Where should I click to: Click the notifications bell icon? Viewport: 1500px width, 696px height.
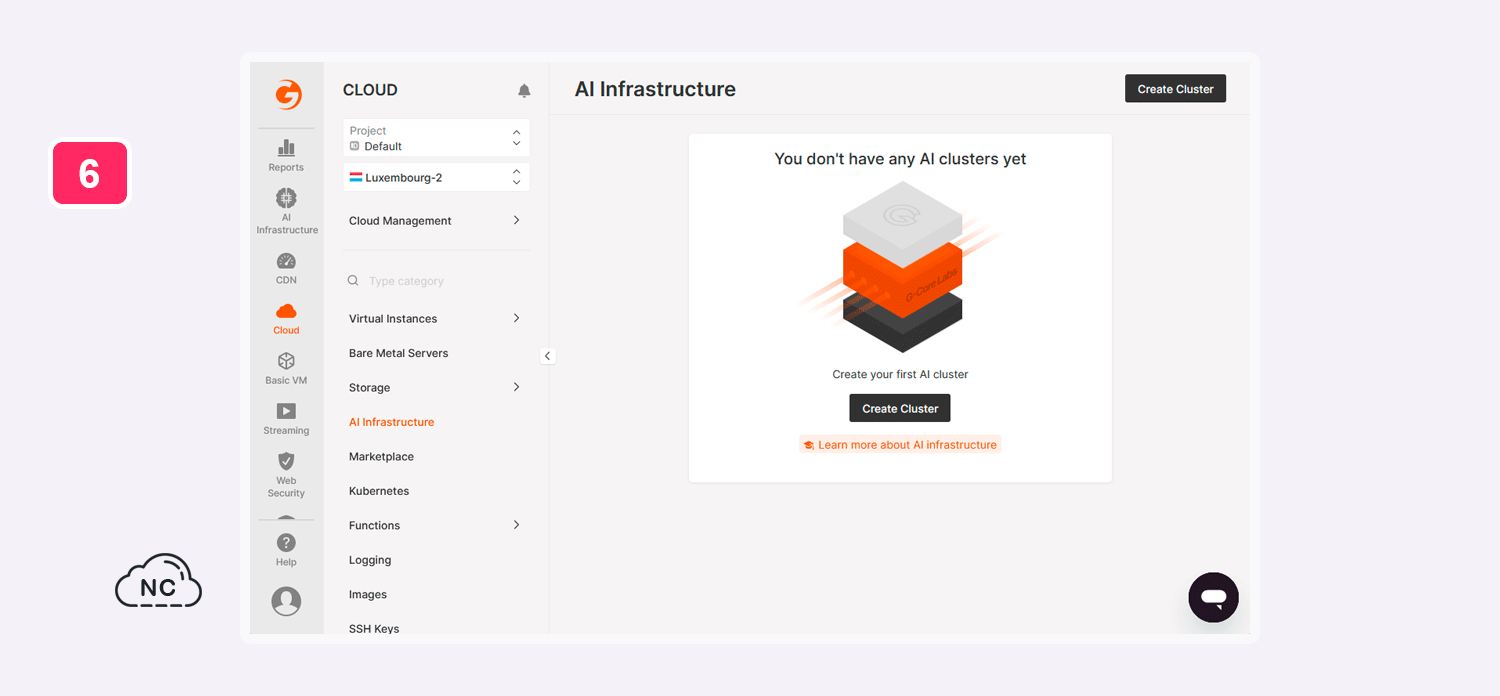coord(524,91)
